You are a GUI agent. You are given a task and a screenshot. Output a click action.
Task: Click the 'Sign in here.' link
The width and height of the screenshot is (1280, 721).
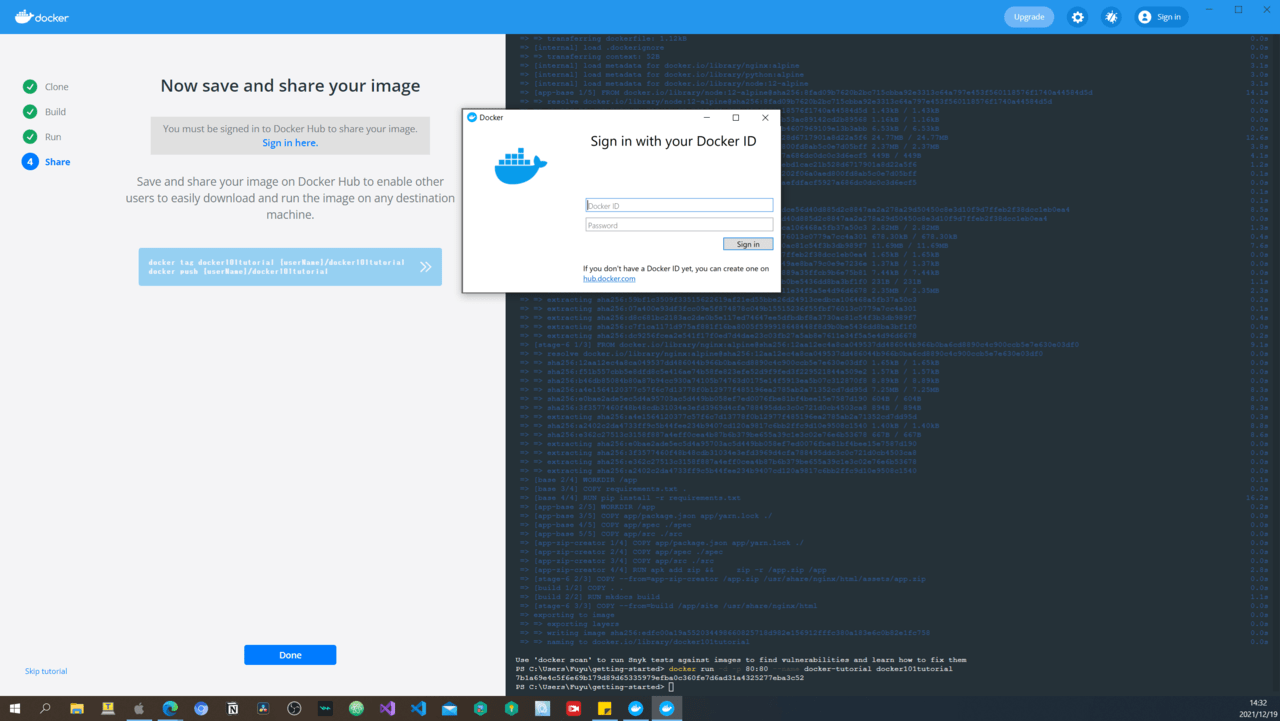(x=290, y=143)
